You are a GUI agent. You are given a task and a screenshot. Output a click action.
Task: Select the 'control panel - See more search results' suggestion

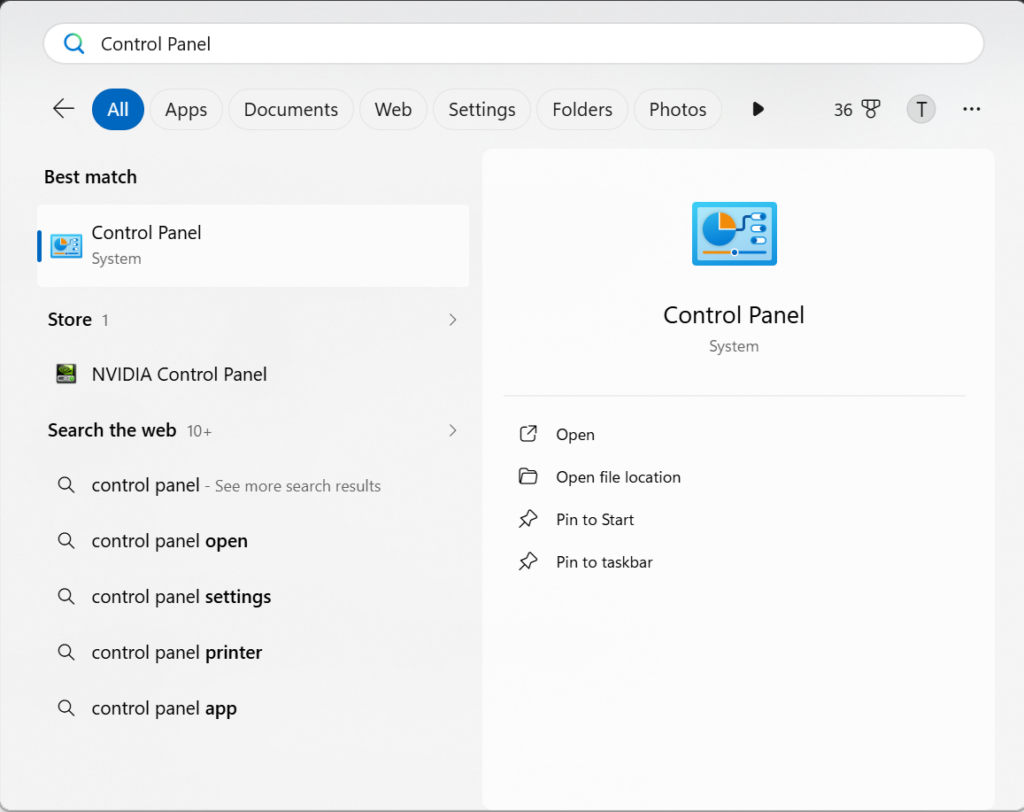253,485
